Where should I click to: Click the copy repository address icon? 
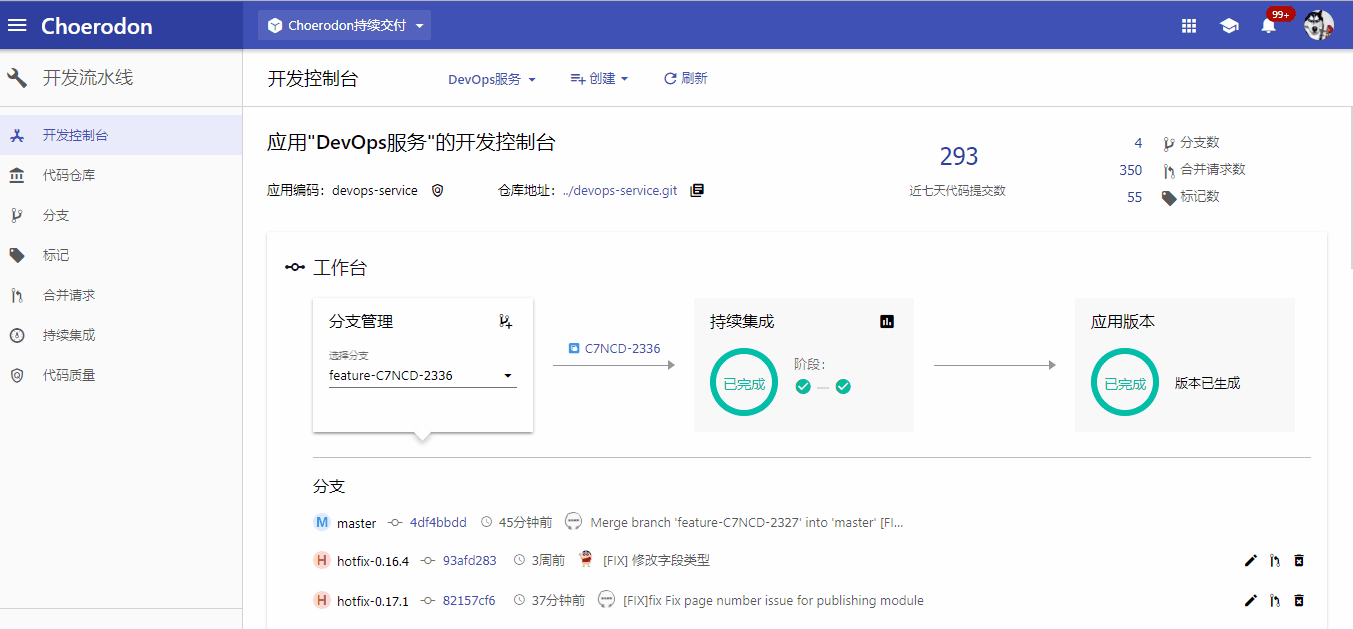697,190
